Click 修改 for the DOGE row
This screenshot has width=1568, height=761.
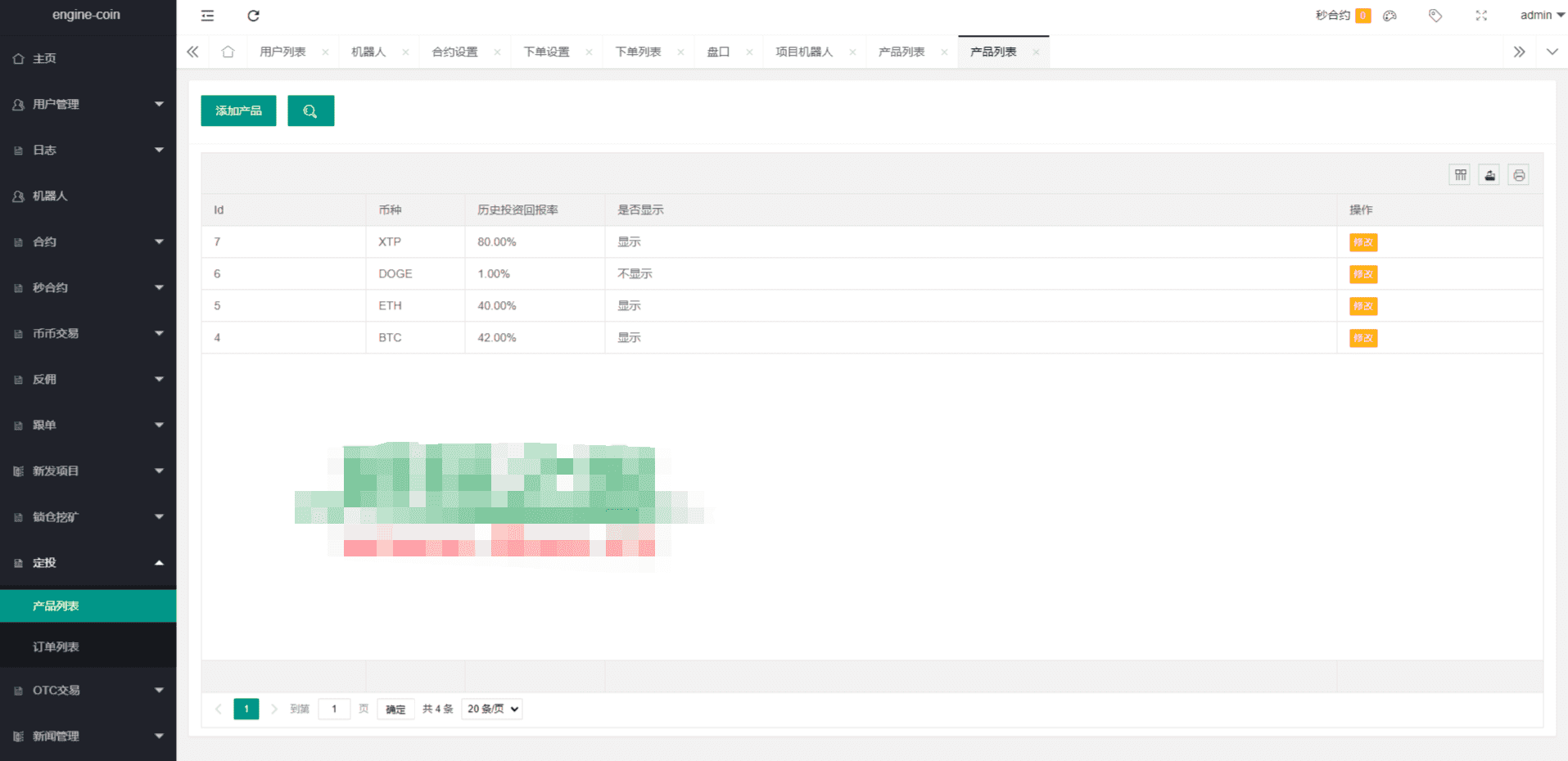click(1363, 275)
